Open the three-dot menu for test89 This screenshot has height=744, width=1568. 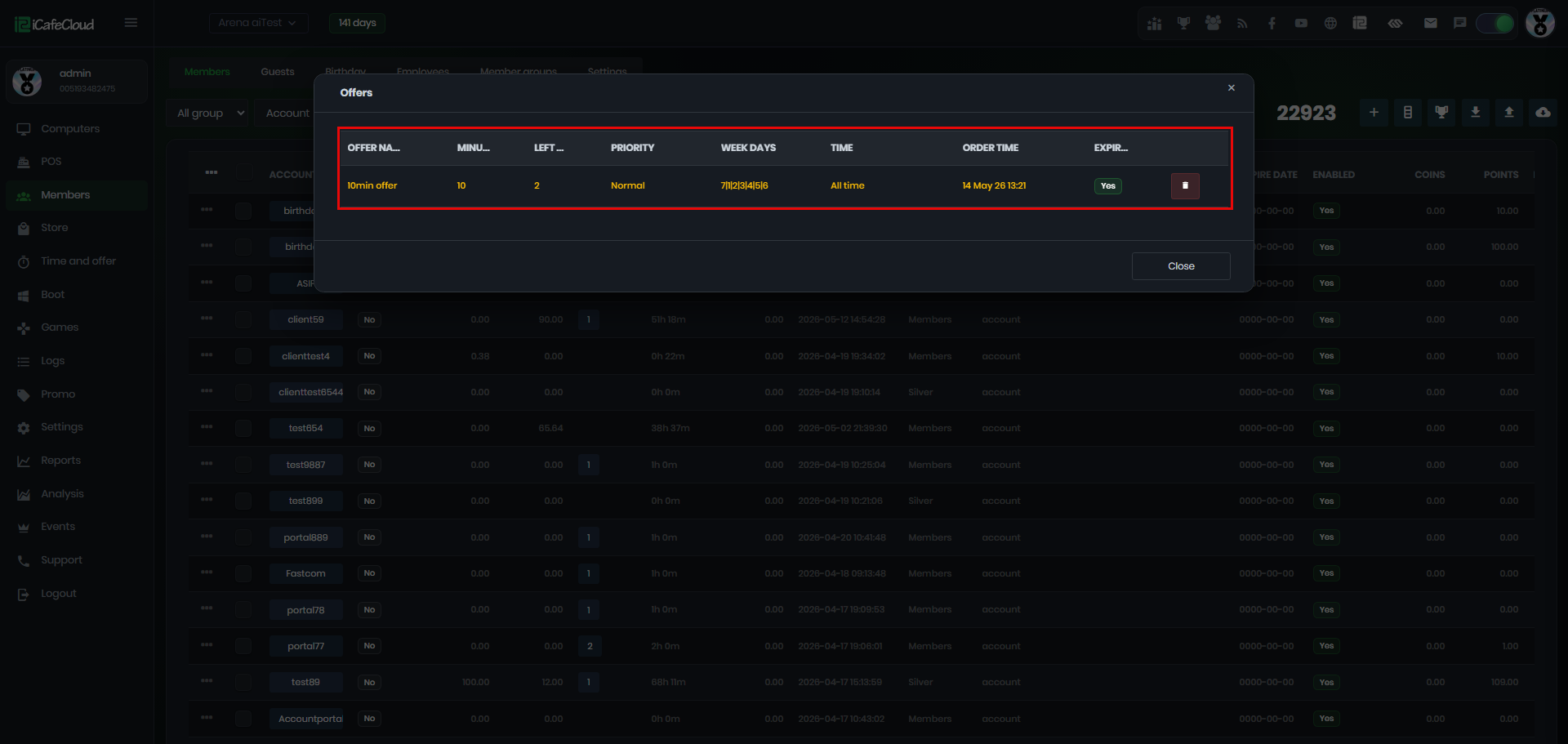pos(207,681)
